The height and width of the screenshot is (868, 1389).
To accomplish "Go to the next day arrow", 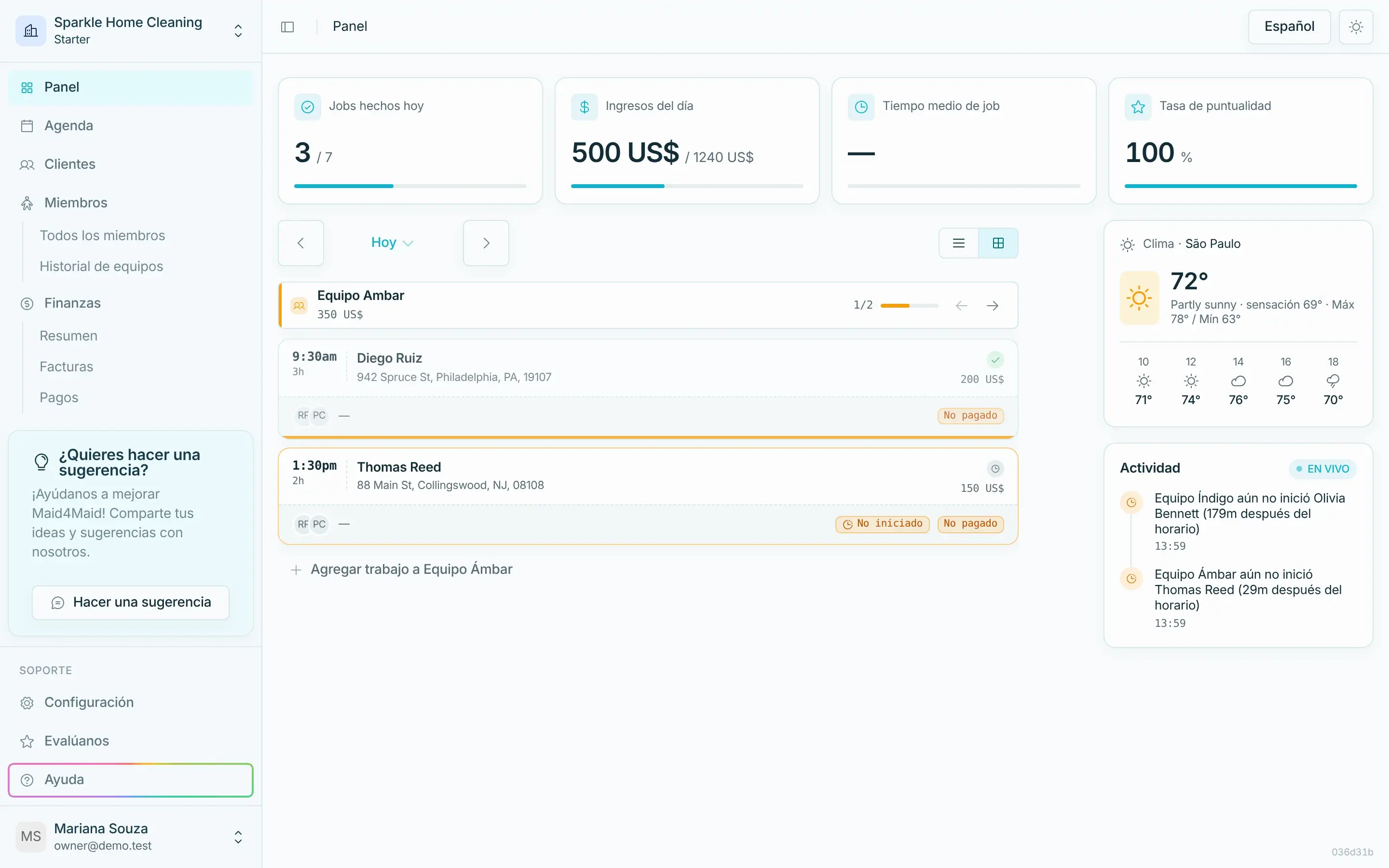I will pyautogui.click(x=486, y=243).
